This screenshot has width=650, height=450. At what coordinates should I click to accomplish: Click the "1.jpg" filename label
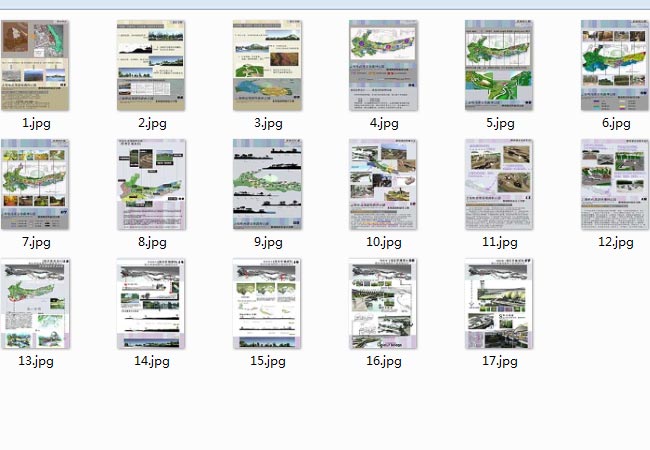[x=36, y=123]
